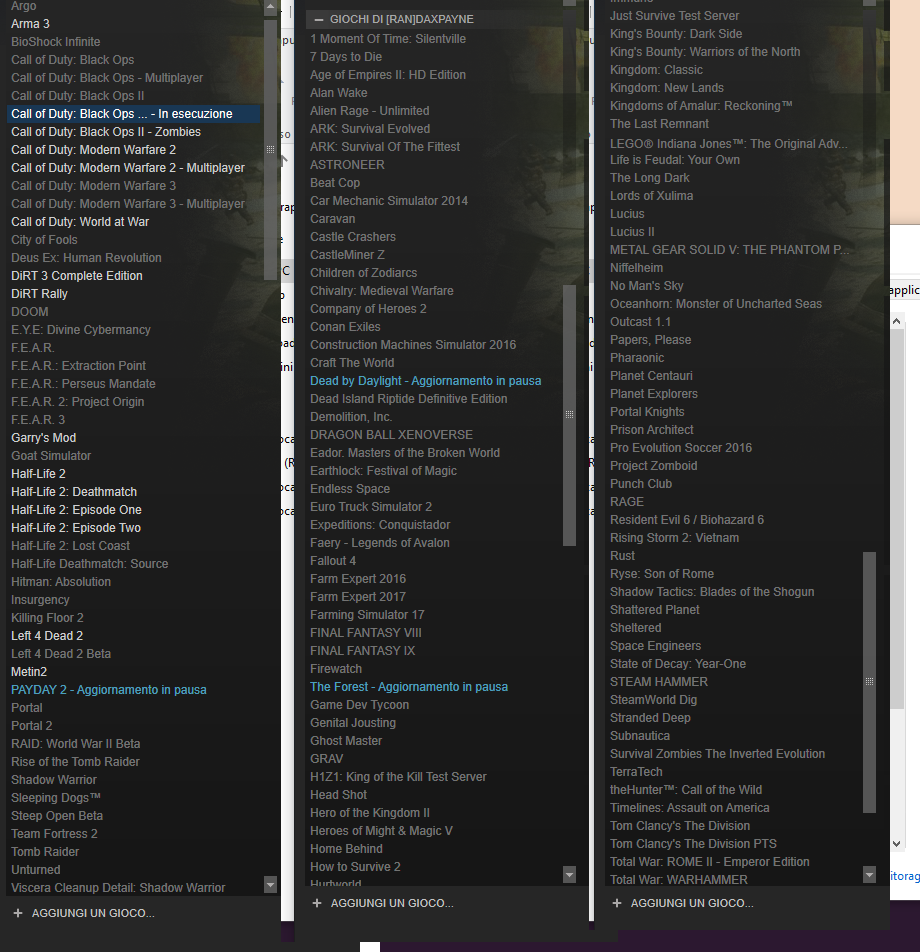The width and height of the screenshot is (920, 952).
Task: Click the middle panel scrollbar thumb
Action: pyautogui.click(x=569, y=415)
